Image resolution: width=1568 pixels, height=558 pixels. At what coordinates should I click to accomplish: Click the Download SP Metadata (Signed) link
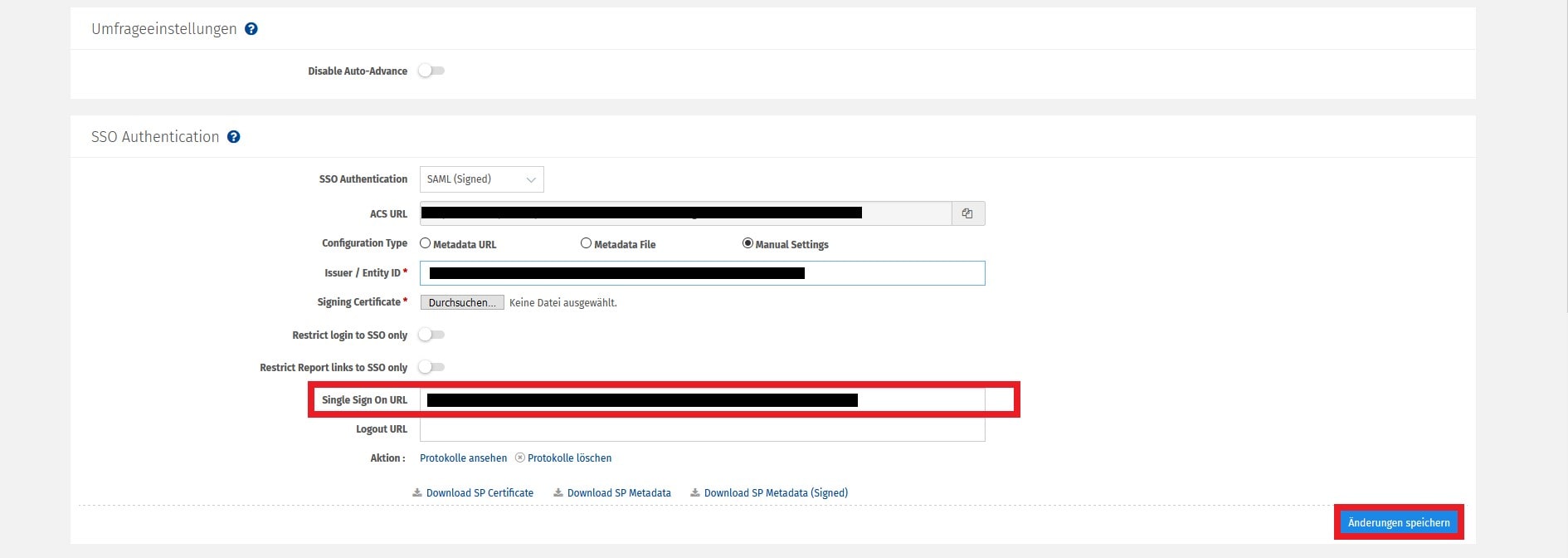tap(776, 492)
